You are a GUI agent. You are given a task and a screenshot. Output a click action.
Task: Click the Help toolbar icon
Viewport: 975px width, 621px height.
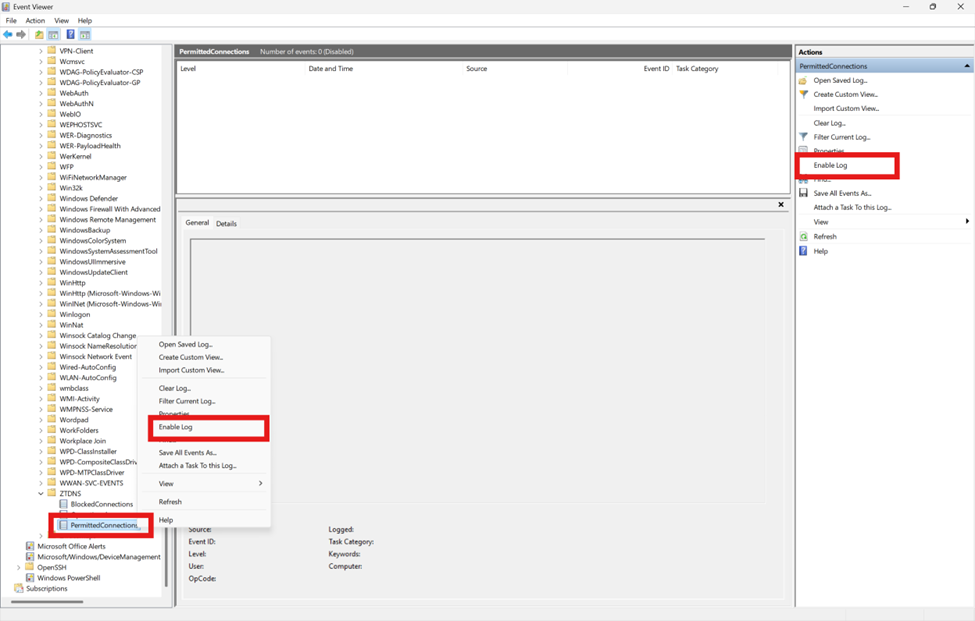point(70,33)
